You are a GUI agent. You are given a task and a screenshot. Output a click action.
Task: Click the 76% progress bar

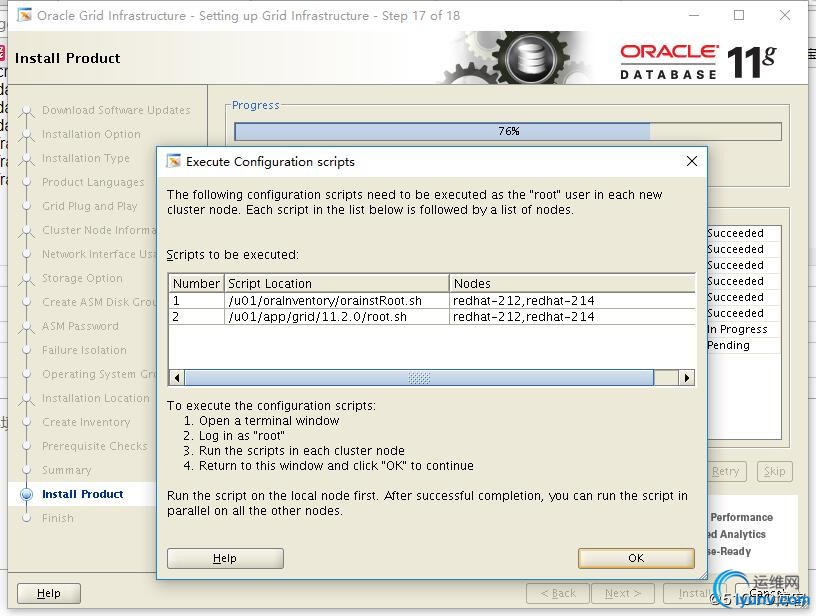508,131
